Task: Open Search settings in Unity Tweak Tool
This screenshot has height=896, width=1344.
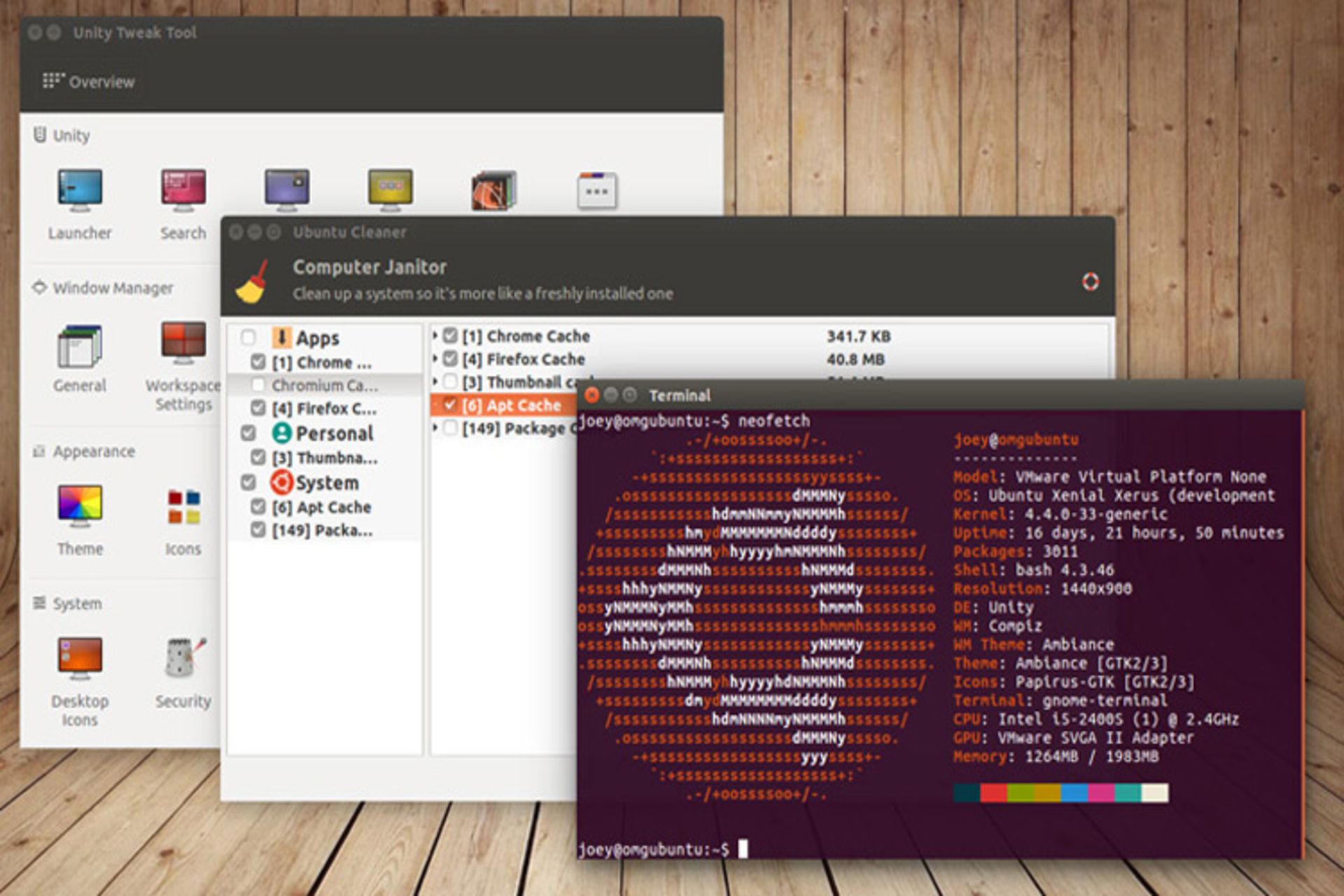Action: click(x=183, y=204)
